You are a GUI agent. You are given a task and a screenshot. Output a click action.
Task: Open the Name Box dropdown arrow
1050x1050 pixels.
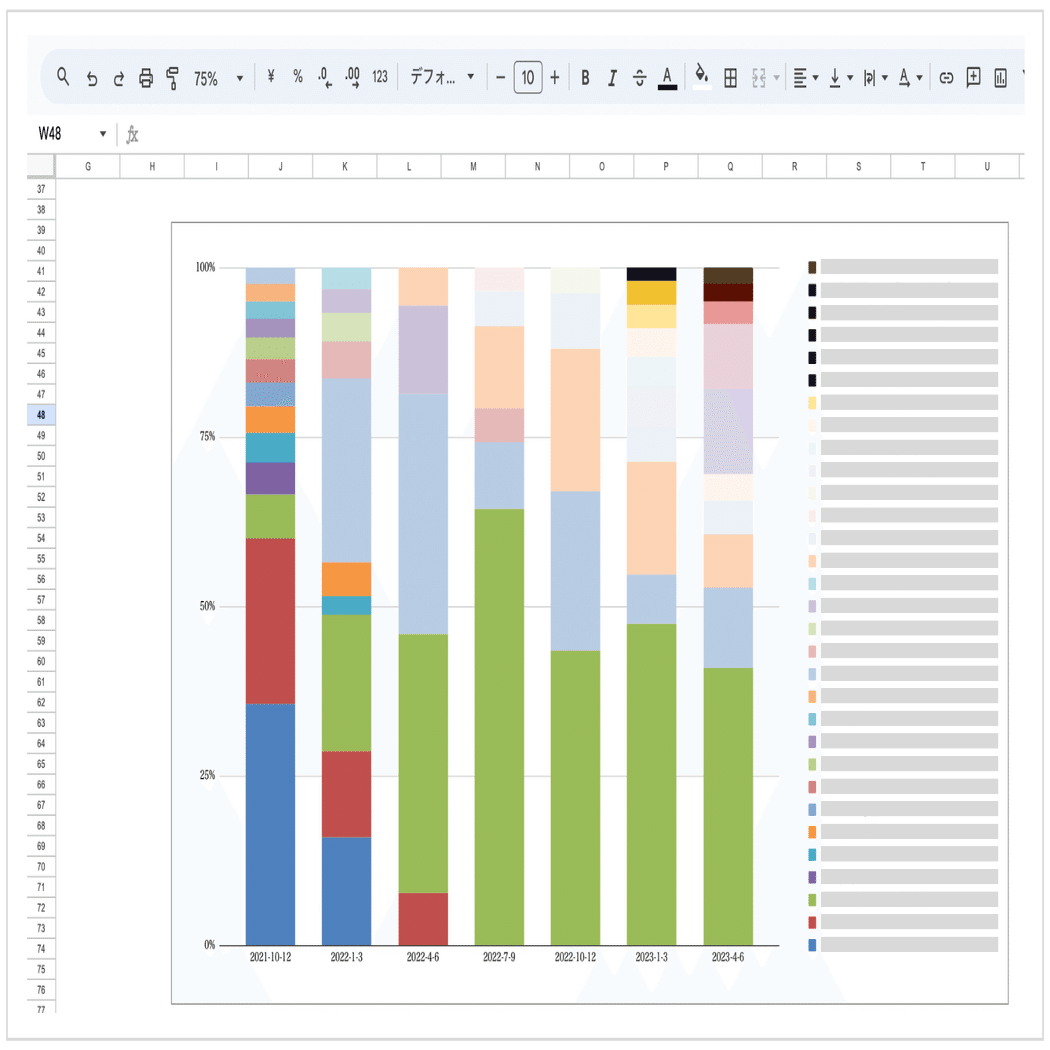[x=102, y=134]
